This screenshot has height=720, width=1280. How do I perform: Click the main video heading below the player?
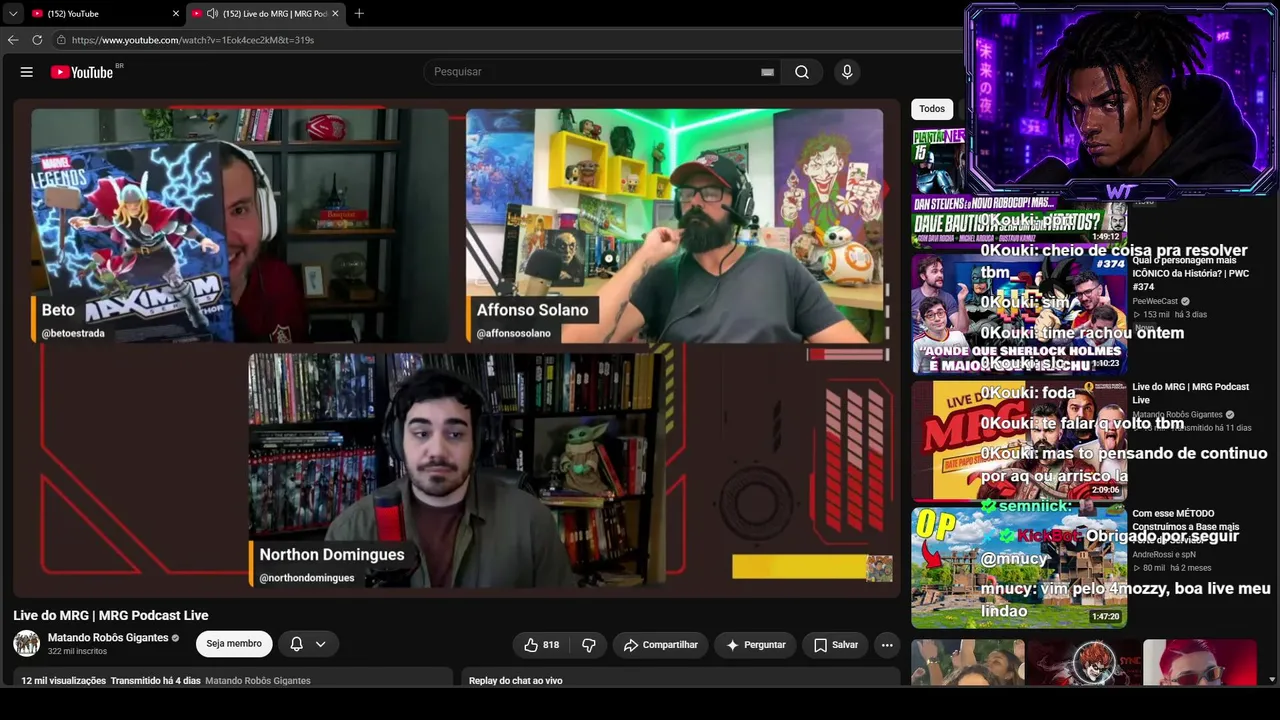[x=111, y=616]
